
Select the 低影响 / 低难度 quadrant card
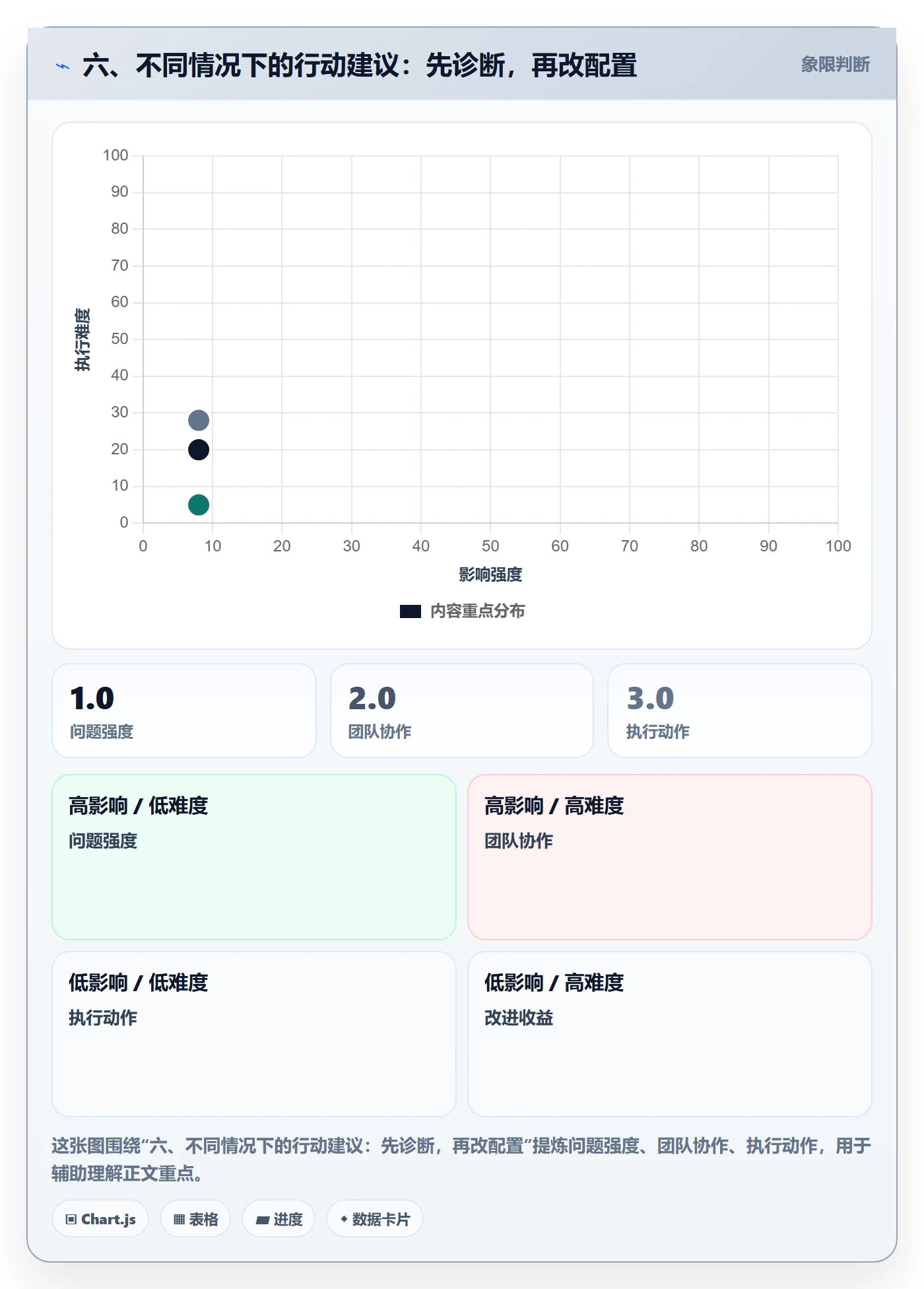coord(254,1034)
